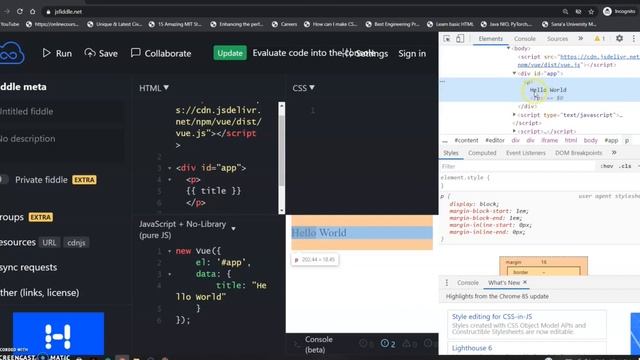Click #editor in the breadcrumb trail
Viewport: 640px width, 360px height.
495,140
